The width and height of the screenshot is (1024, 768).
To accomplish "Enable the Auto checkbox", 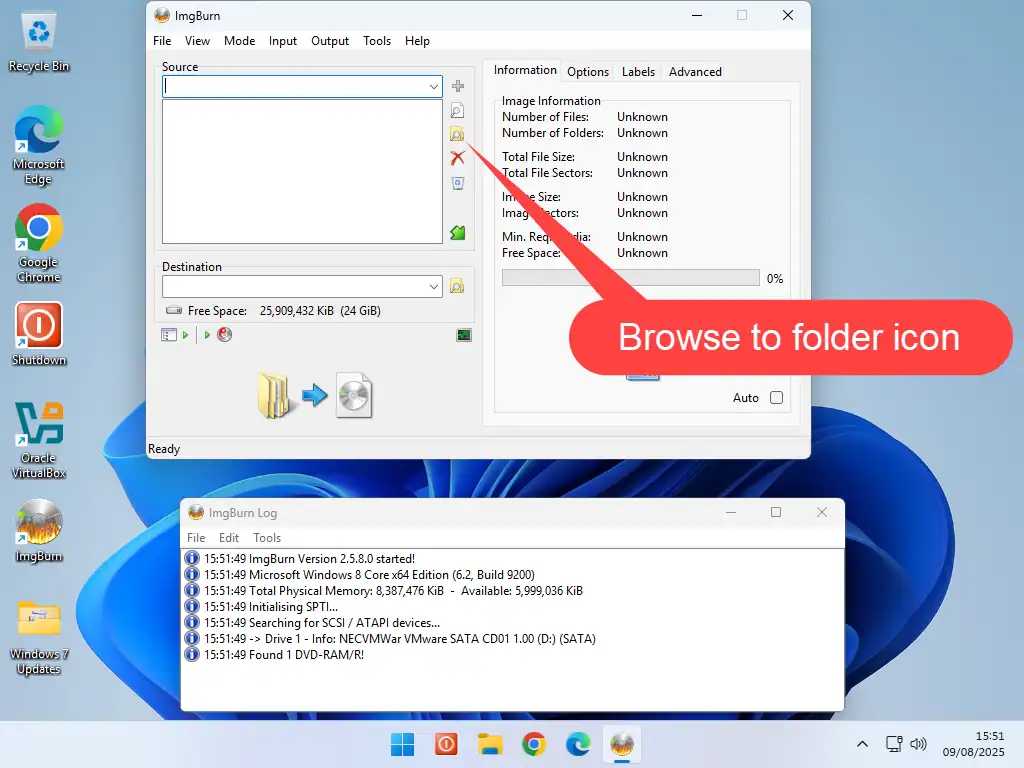I will point(776,398).
